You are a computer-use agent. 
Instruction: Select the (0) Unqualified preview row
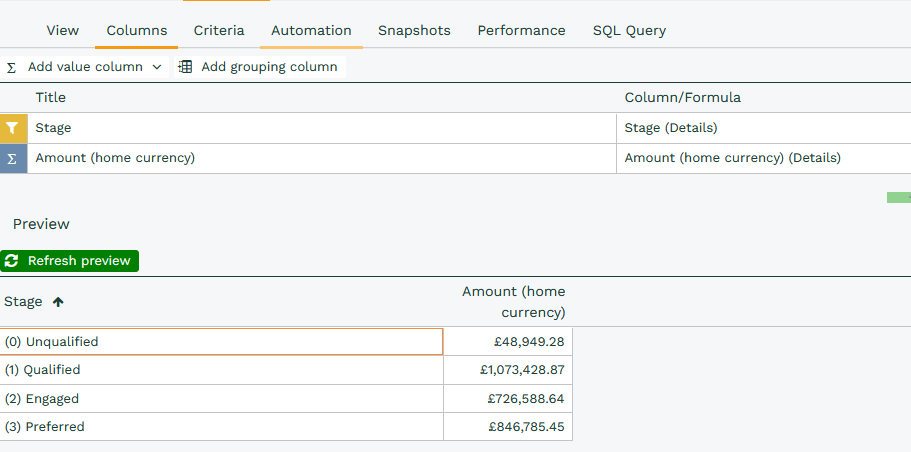tap(221, 342)
